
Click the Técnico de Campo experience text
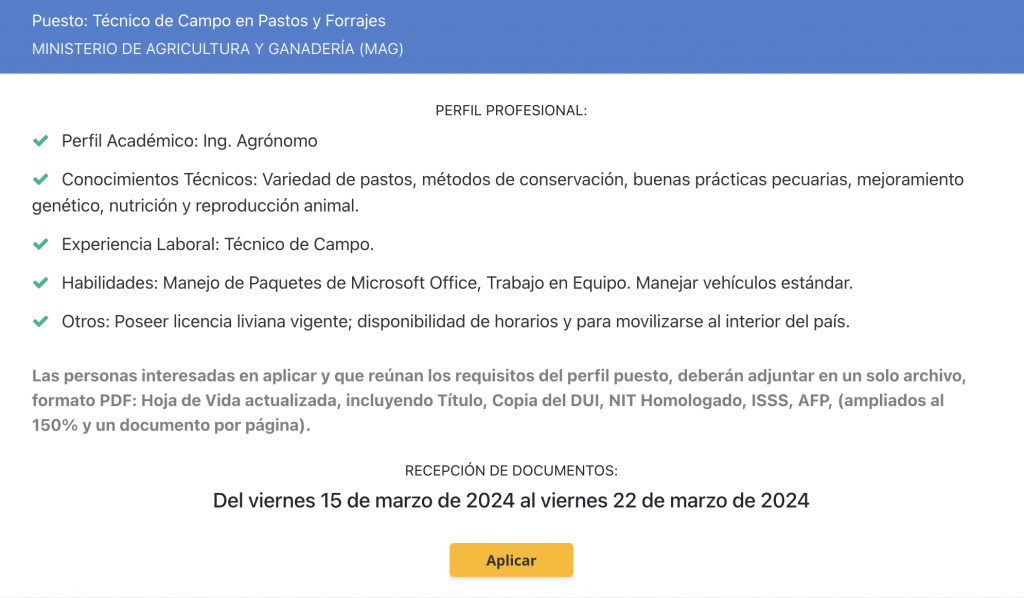point(299,244)
